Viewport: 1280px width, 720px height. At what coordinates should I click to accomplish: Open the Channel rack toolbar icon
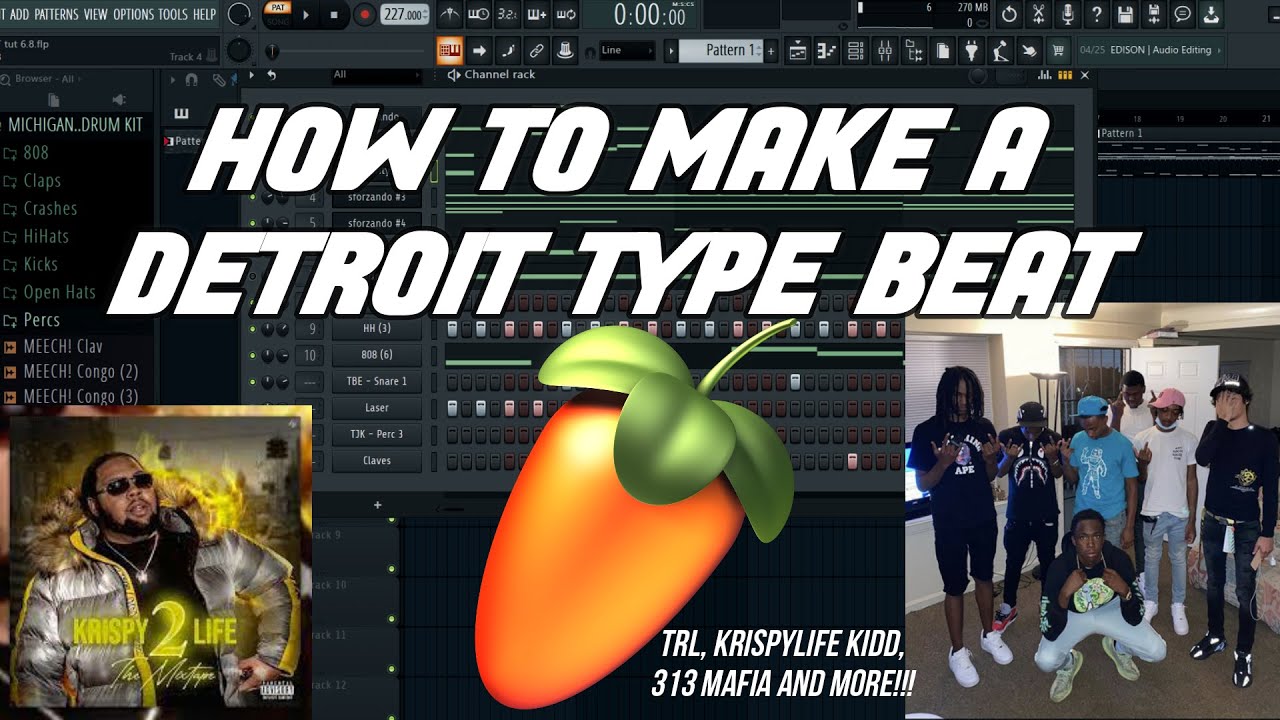point(856,50)
